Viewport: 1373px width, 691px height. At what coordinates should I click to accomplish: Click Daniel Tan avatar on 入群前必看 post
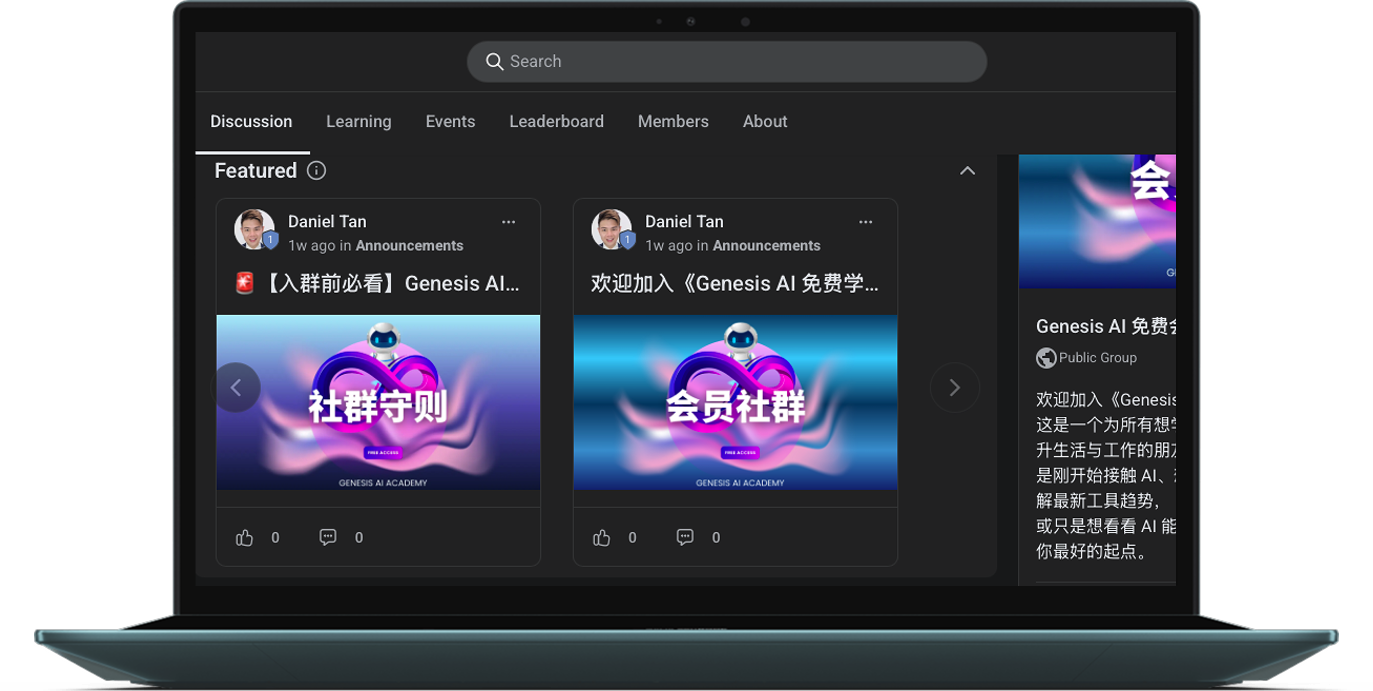click(254, 230)
